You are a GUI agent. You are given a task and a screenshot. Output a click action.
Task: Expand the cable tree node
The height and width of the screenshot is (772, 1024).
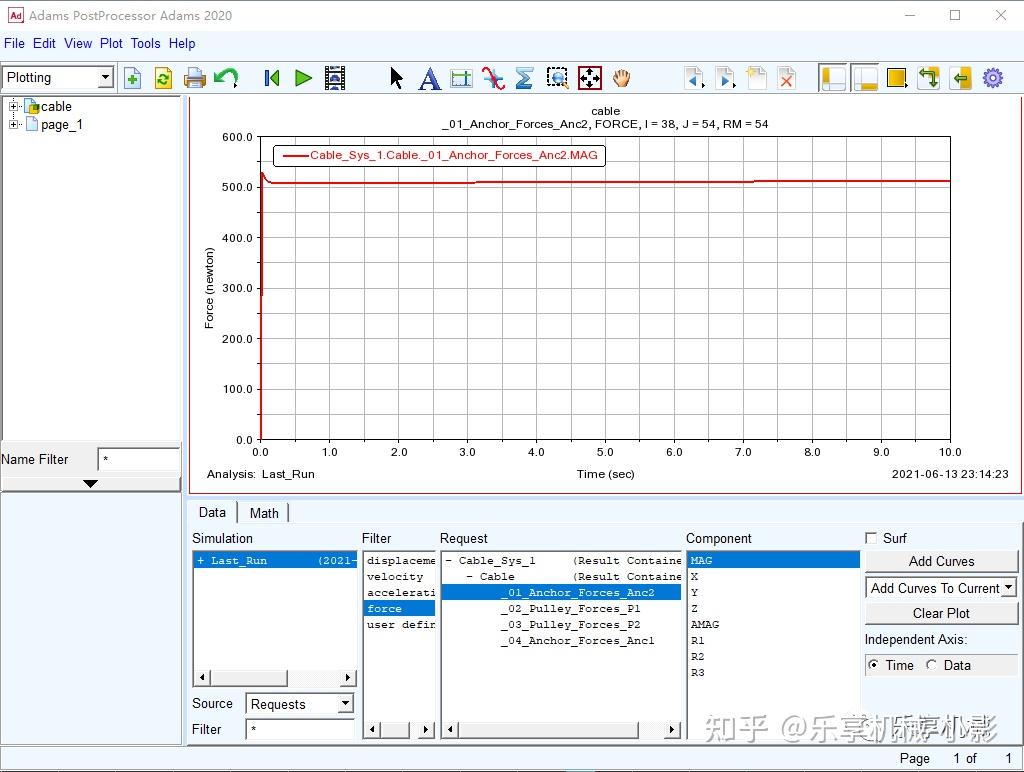[14, 106]
